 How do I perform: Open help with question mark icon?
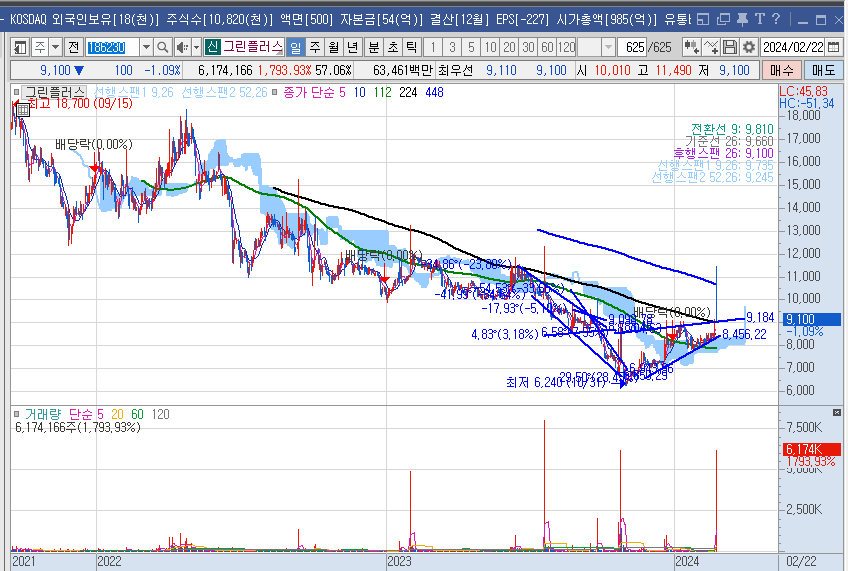[776, 19]
